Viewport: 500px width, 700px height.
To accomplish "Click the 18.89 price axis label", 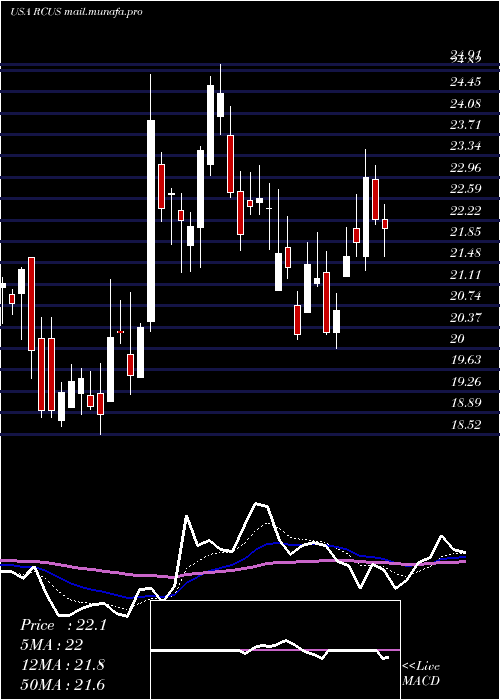I will (466, 403).
